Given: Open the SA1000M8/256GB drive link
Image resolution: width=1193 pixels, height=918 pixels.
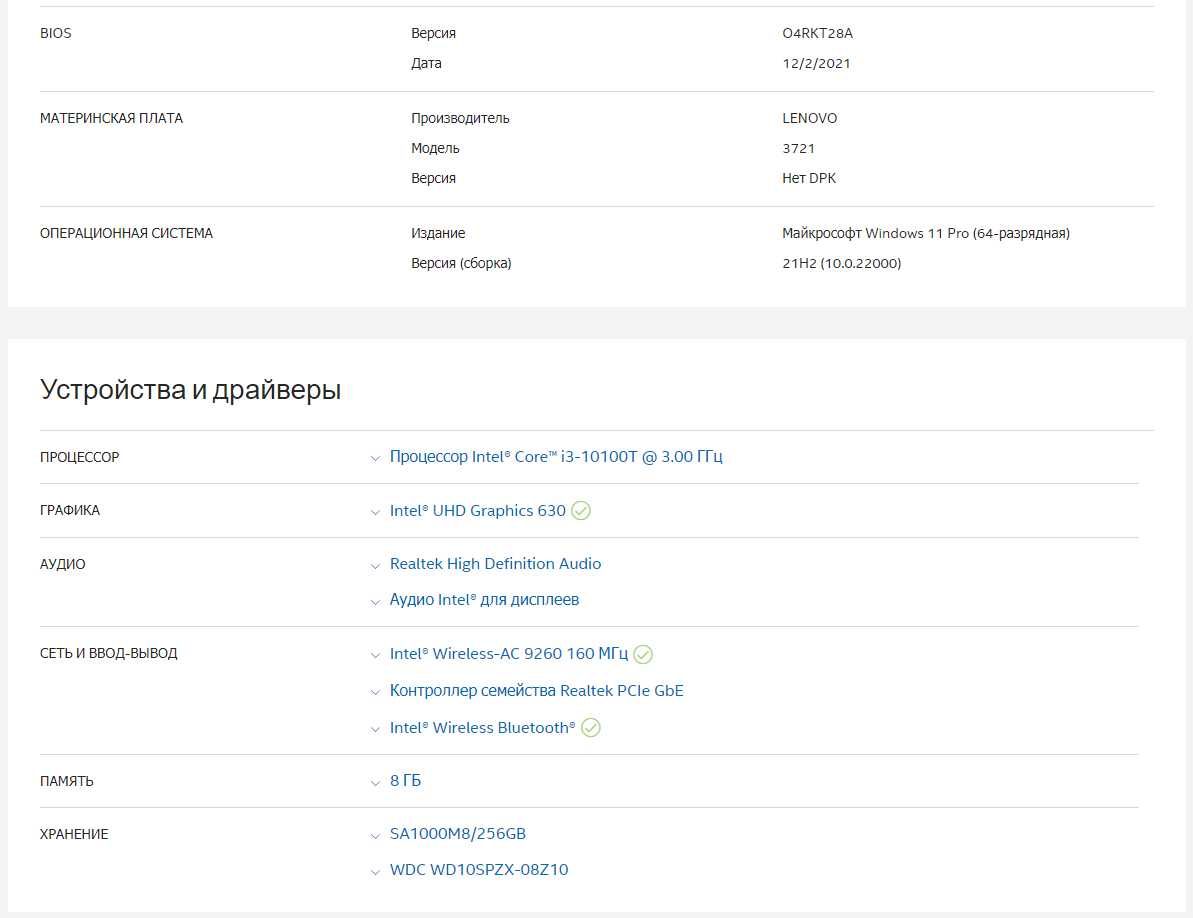Looking at the screenshot, I should (458, 834).
